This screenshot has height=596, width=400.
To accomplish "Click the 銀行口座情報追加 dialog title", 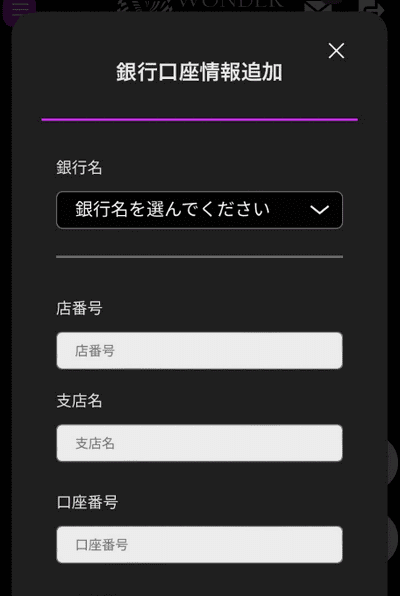I will tap(199, 72).
